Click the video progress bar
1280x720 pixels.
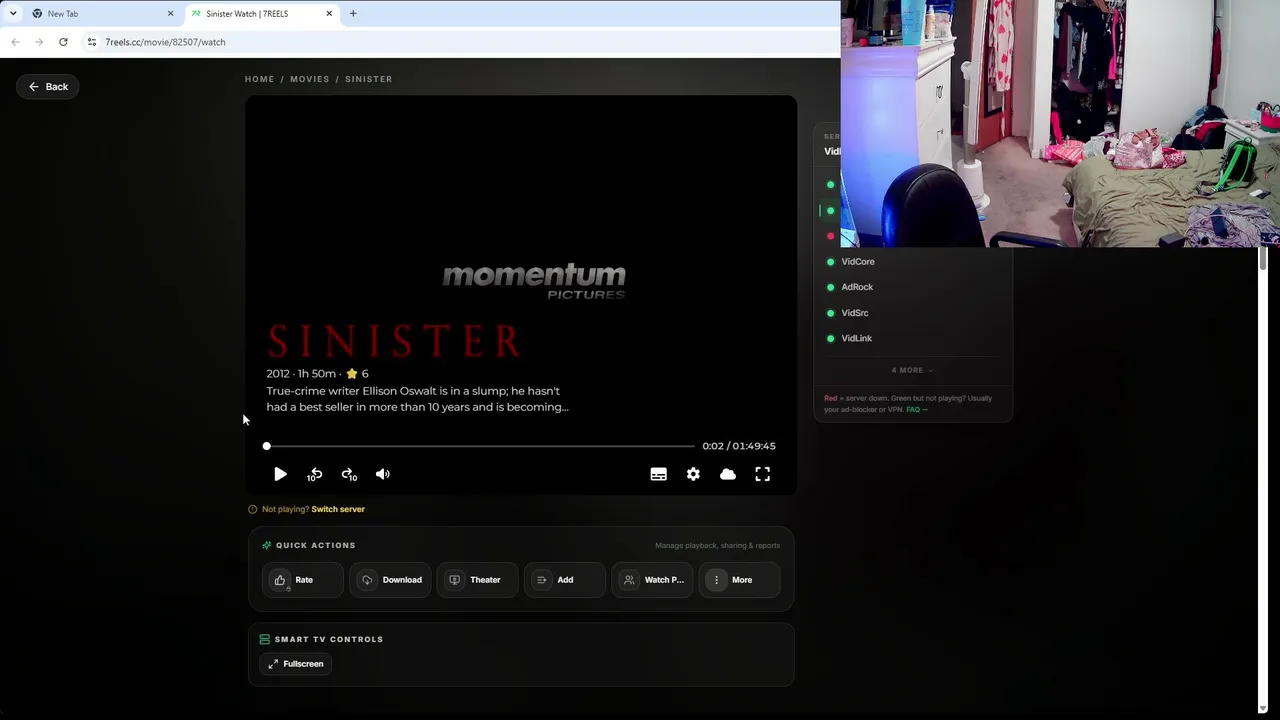(480, 446)
